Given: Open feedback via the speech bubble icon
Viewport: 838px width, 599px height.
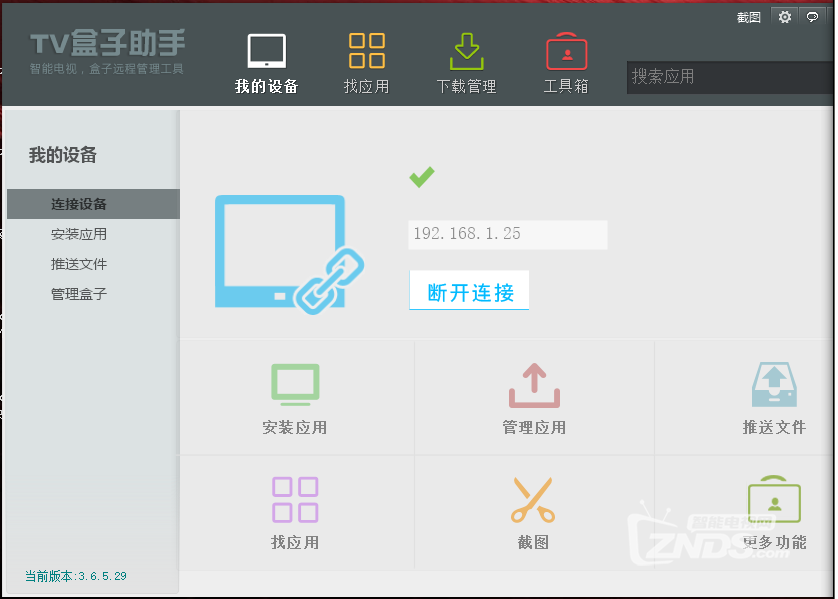Looking at the screenshot, I should pos(812,17).
